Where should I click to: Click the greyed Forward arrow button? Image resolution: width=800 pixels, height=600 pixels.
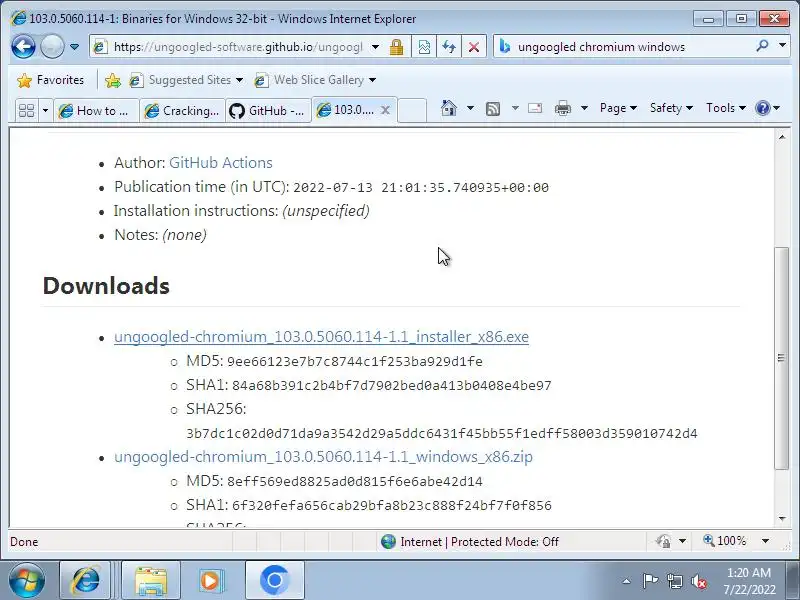pos(52,47)
